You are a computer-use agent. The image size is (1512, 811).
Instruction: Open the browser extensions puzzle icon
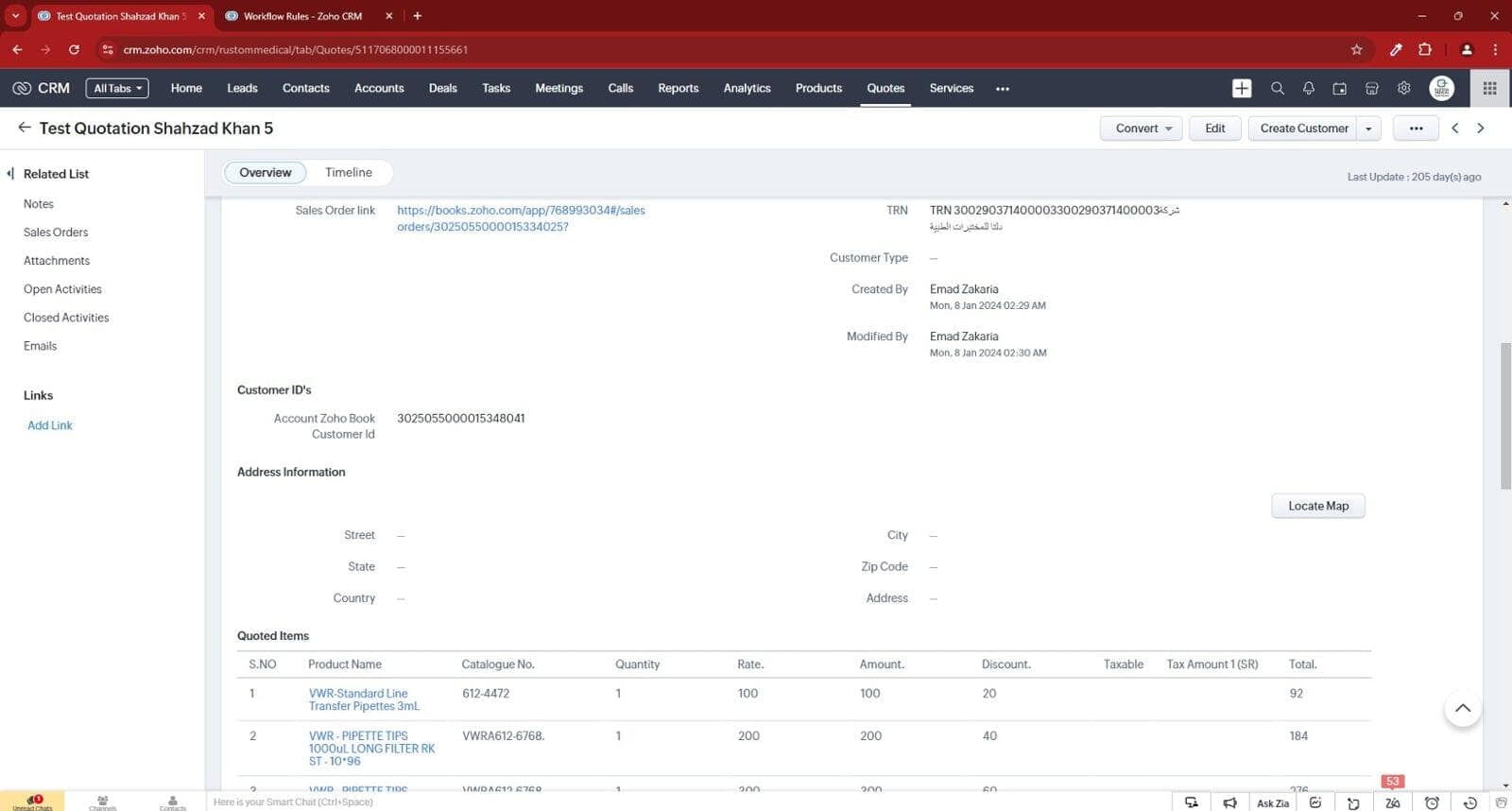1425,49
